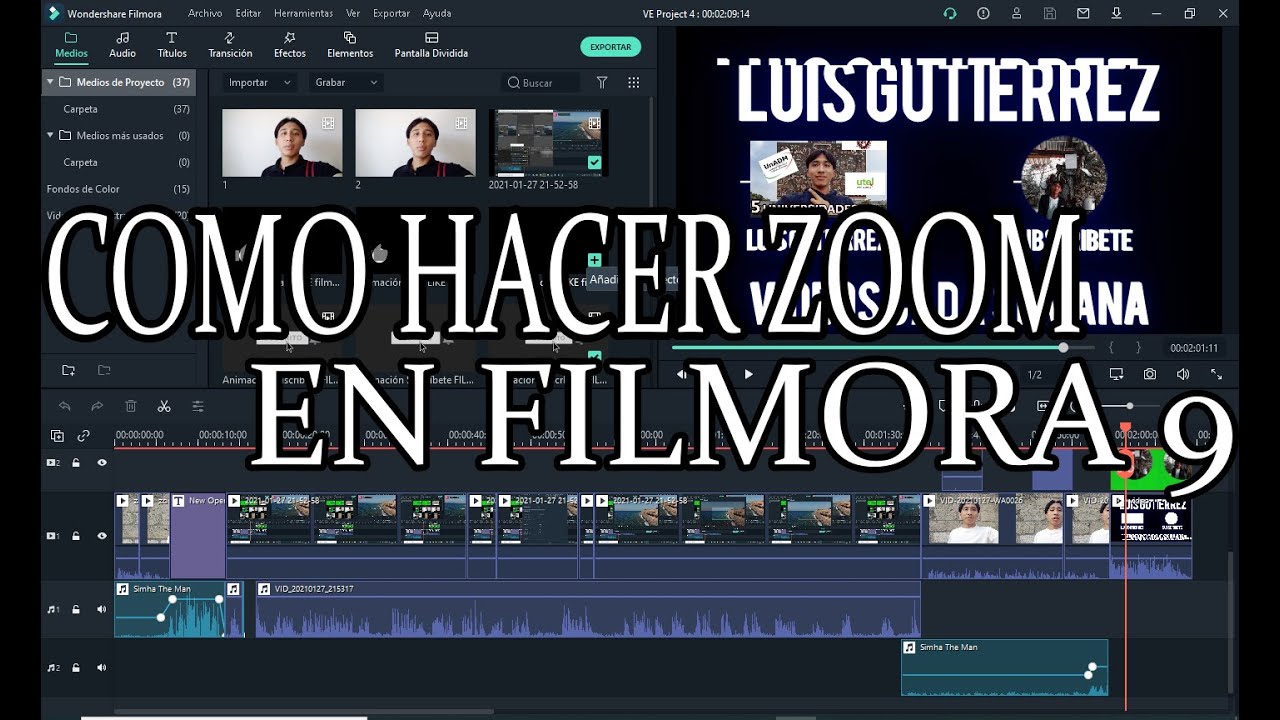Image resolution: width=1280 pixels, height=720 pixels.
Task: Open the mail messages icon in title bar
Action: point(1083,13)
